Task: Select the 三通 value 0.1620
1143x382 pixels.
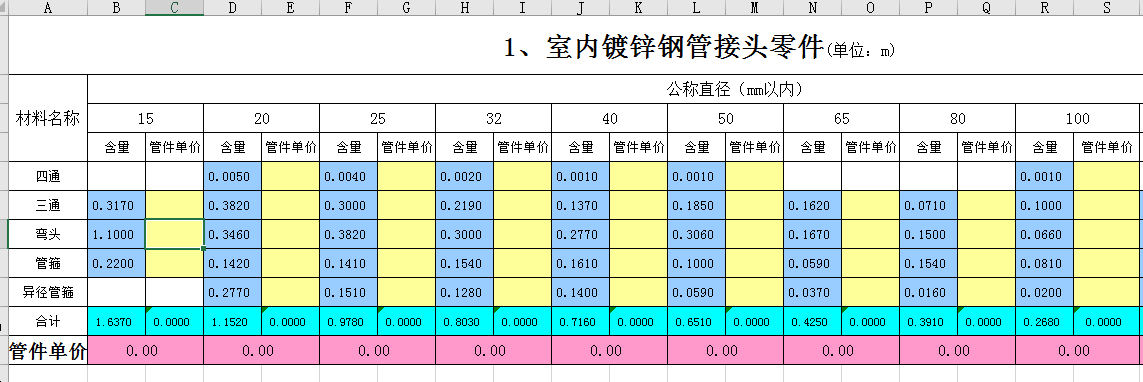Action: pos(812,206)
